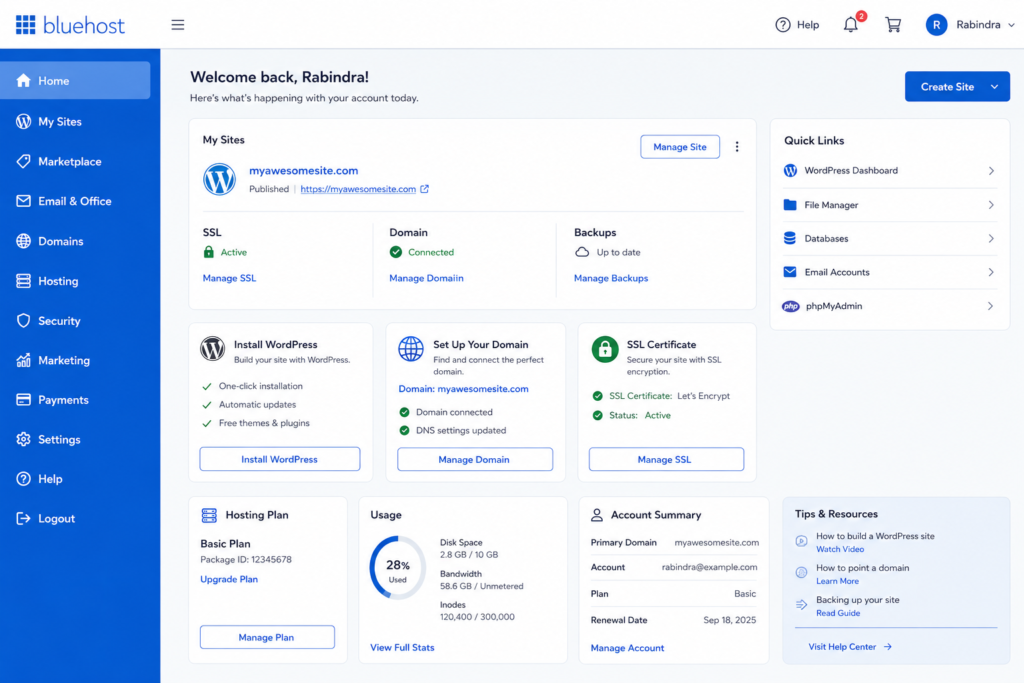Click the icon beside How to point a domain
The height and width of the screenshot is (683, 1024).
pos(801,573)
